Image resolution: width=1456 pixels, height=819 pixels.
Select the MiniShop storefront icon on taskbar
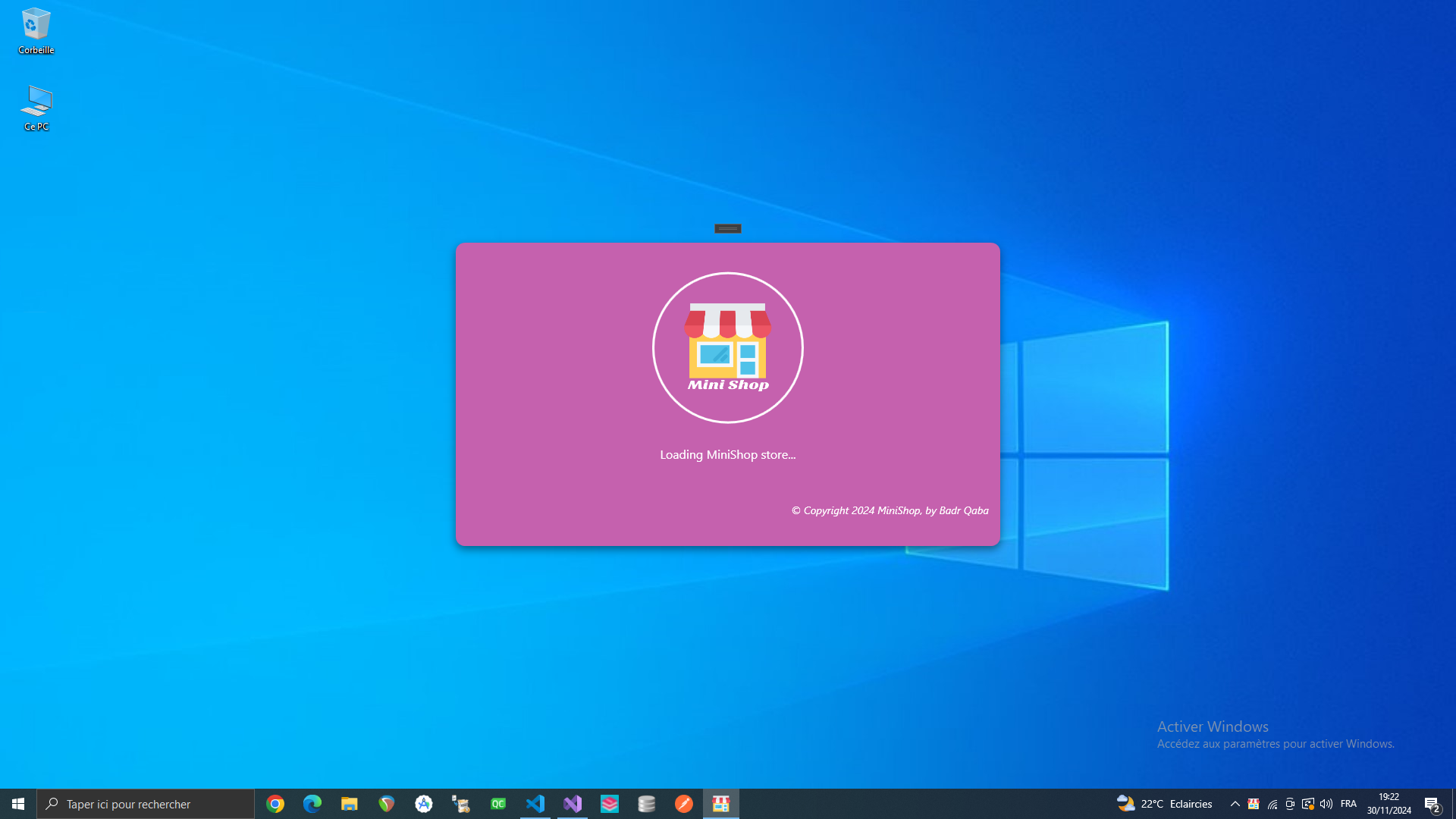(721, 803)
